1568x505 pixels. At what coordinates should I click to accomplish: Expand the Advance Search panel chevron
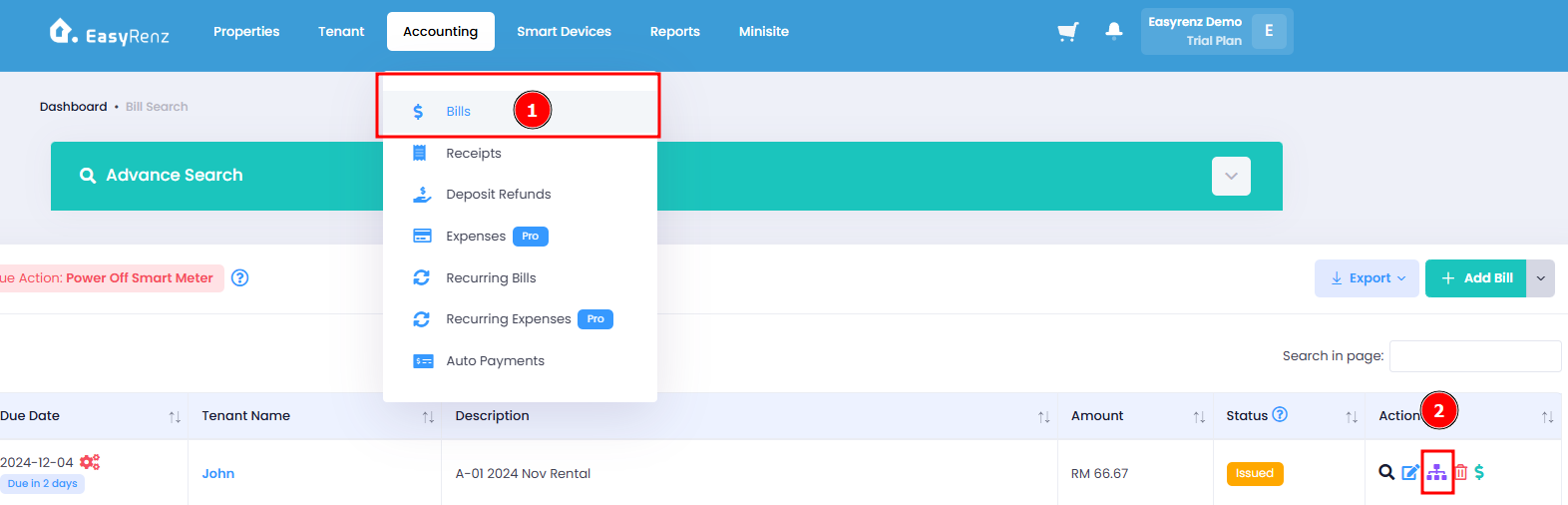[x=1231, y=176]
